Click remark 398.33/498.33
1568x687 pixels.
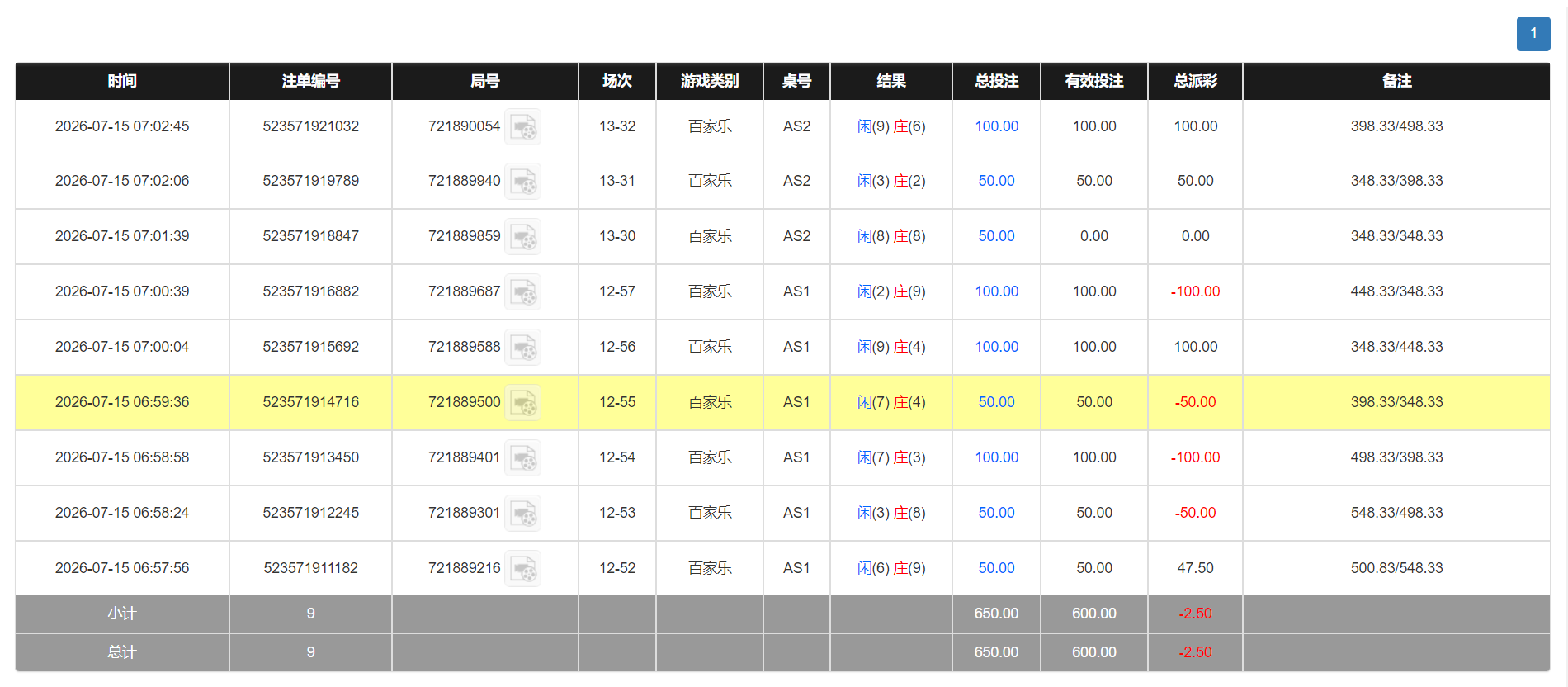pyautogui.click(x=1396, y=126)
